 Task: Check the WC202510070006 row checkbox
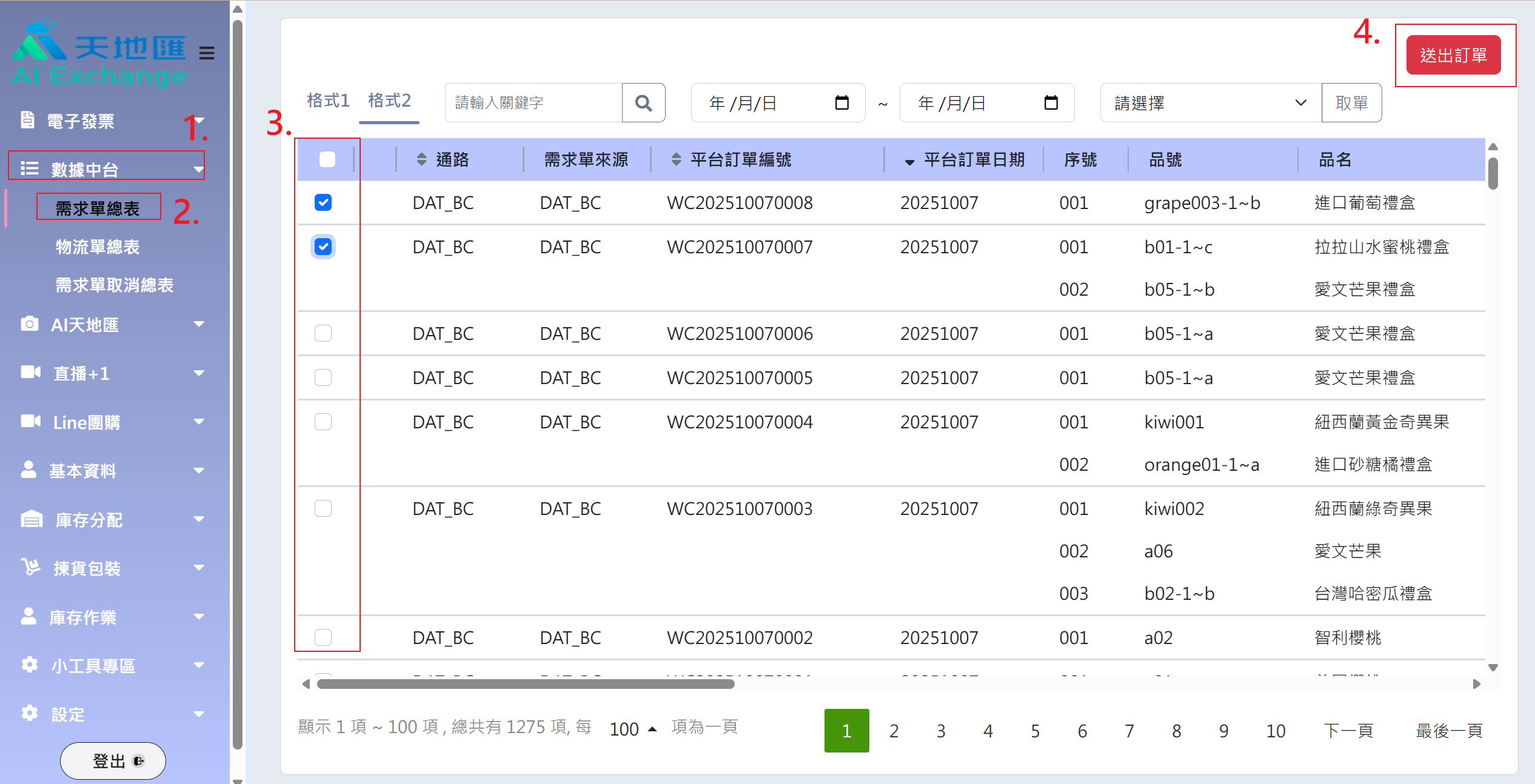[x=323, y=333]
